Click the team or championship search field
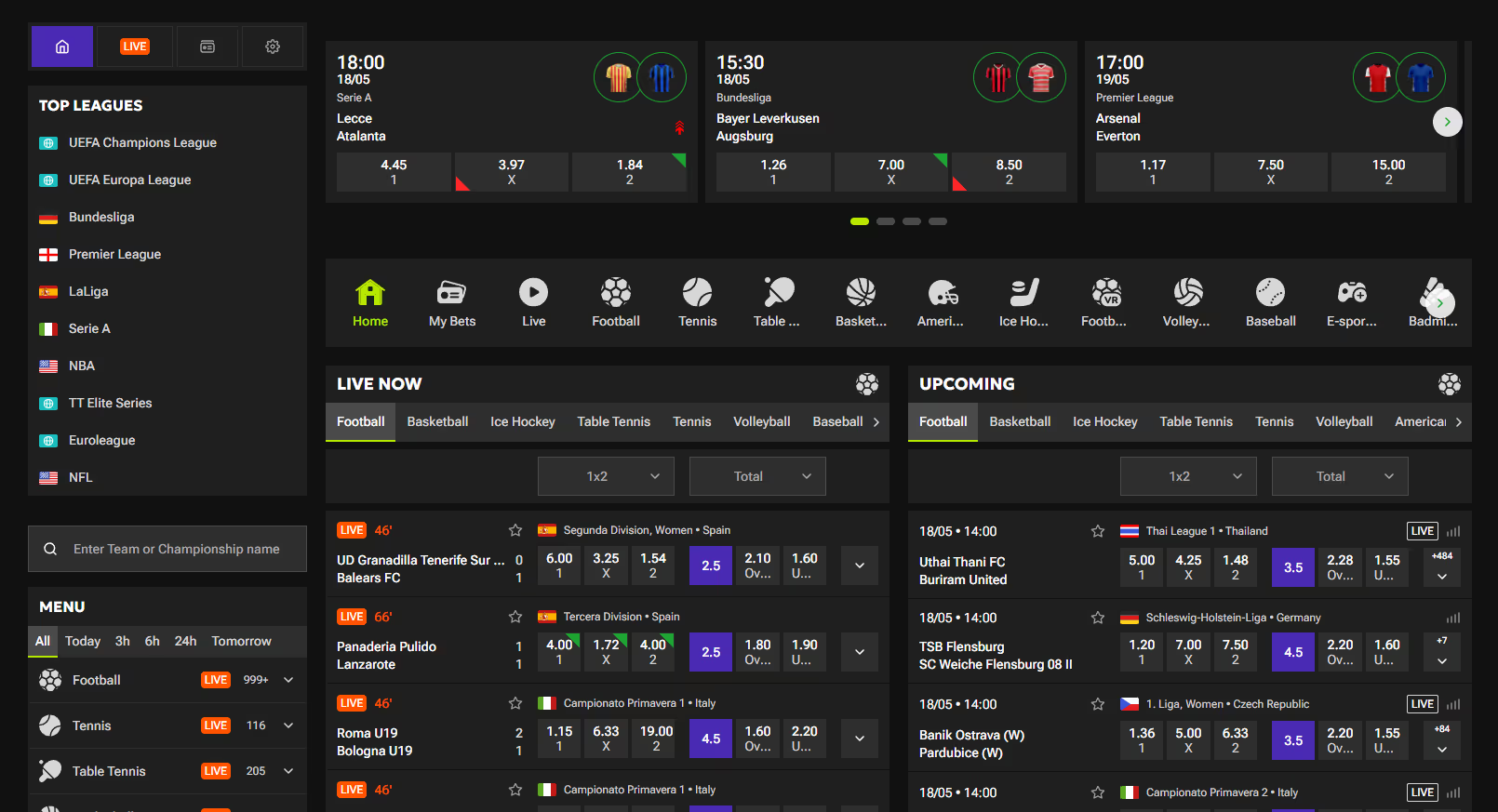This screenshot has height=812, width=1498. coord(177,549)
